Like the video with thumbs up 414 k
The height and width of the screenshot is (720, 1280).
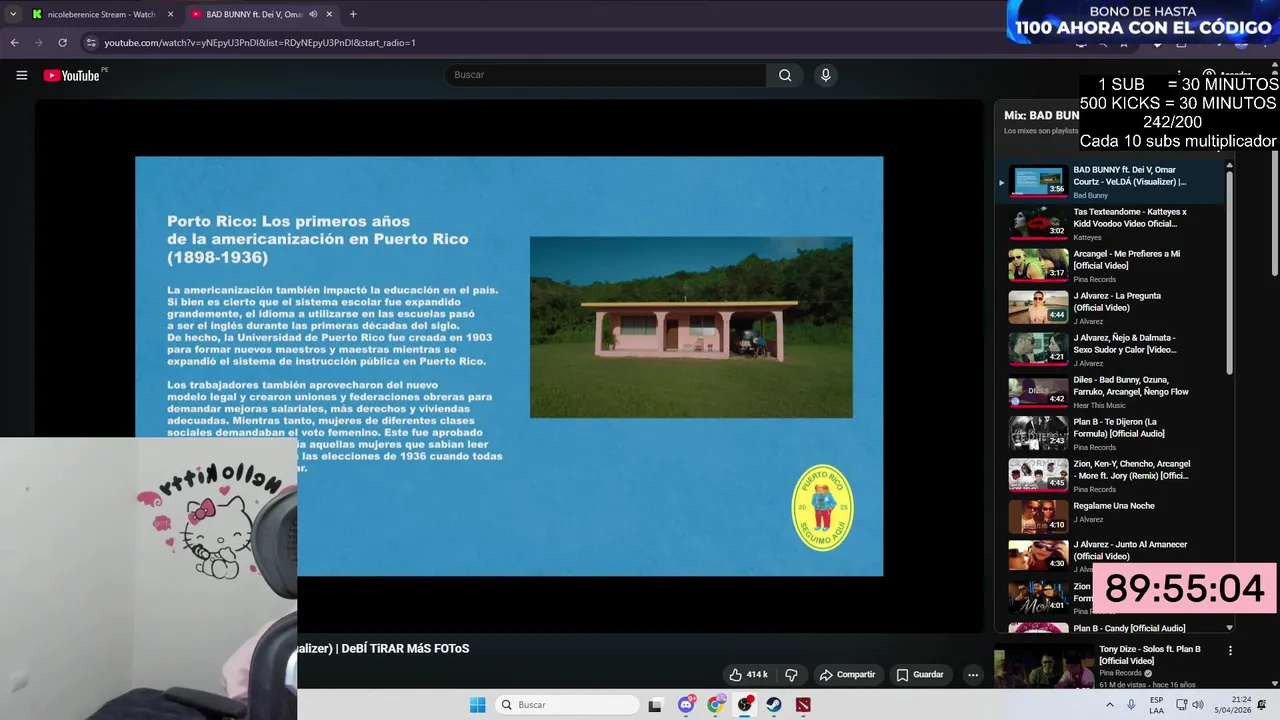748,675
